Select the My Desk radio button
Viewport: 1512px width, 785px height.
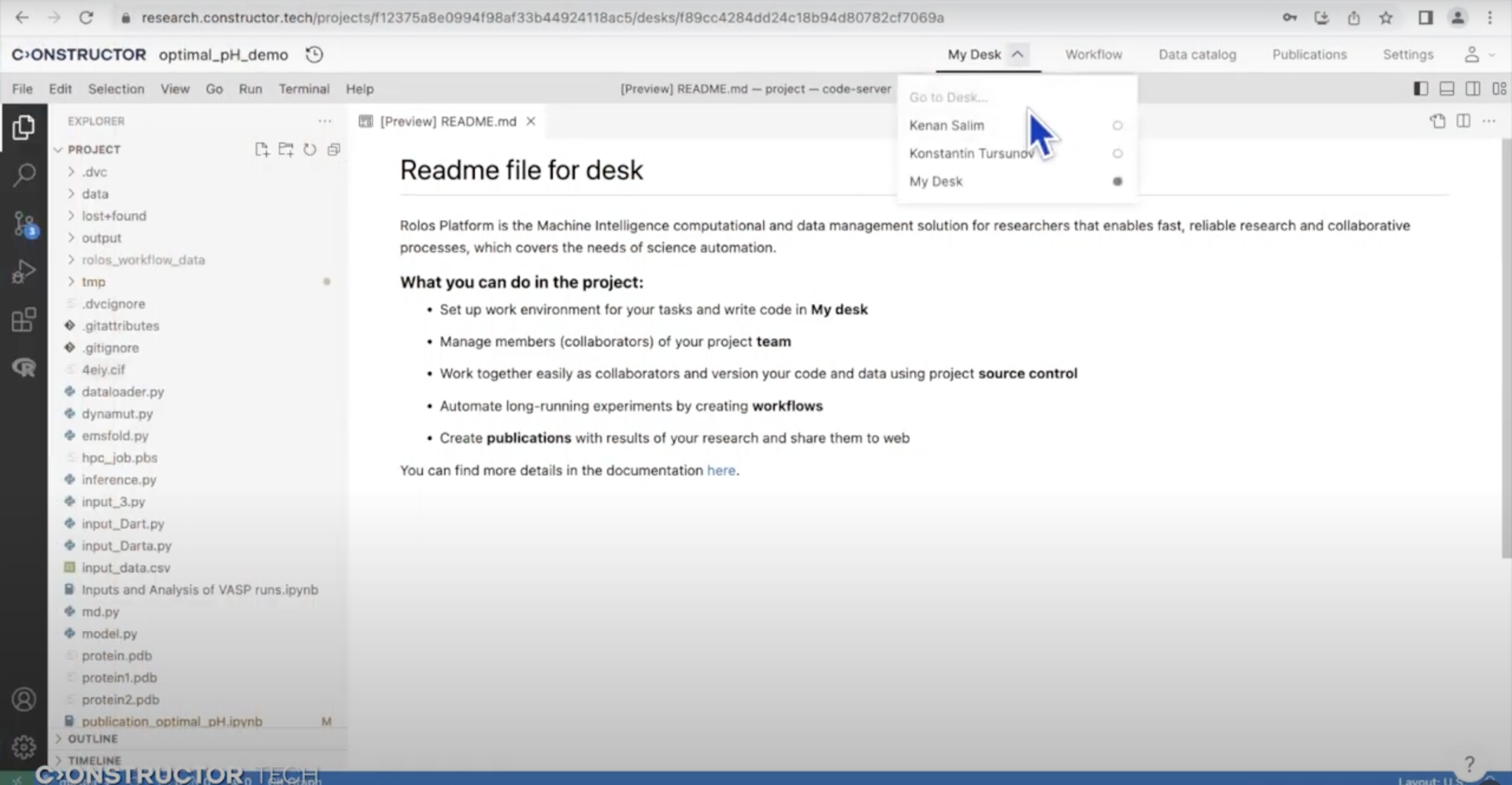[1117, 181]
